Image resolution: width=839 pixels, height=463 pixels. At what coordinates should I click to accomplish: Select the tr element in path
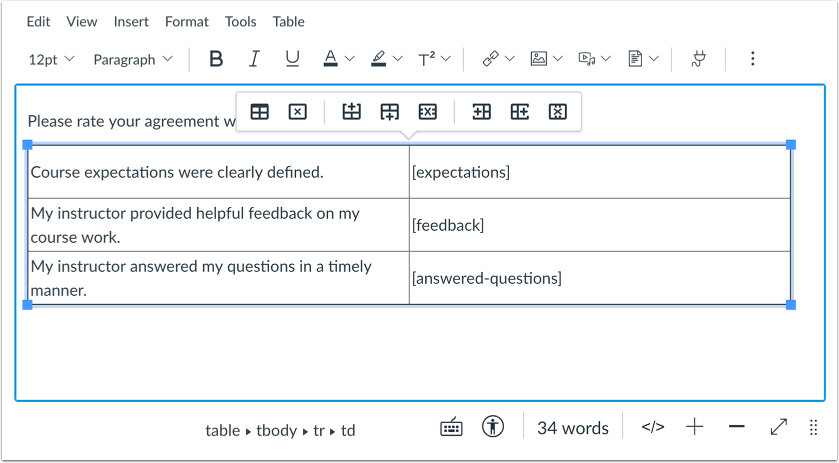tap(319, 430)
